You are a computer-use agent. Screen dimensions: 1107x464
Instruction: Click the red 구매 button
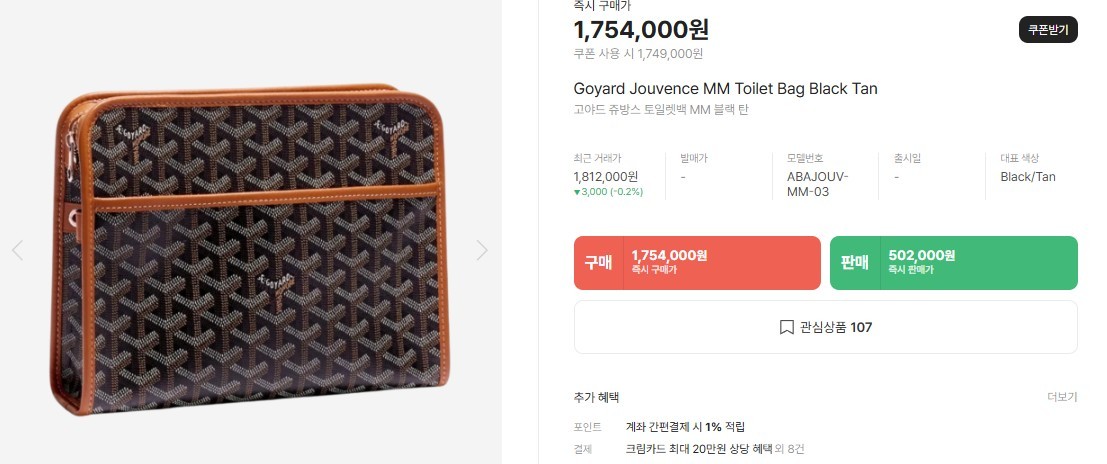click(x=697, y=263)
